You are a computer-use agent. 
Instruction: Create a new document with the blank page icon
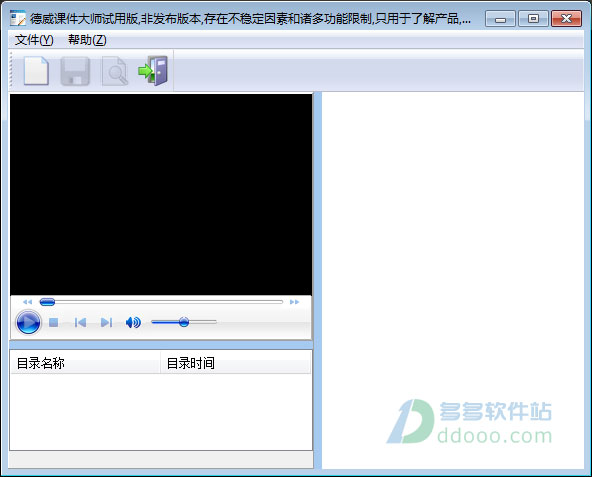36,71
